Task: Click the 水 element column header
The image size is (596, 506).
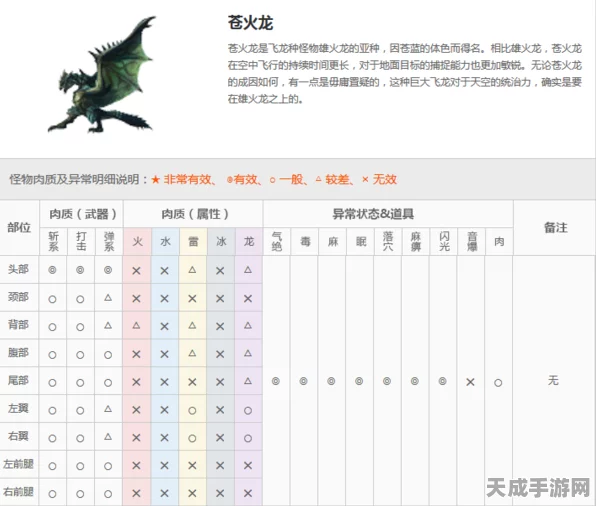Action: [165, 241]
